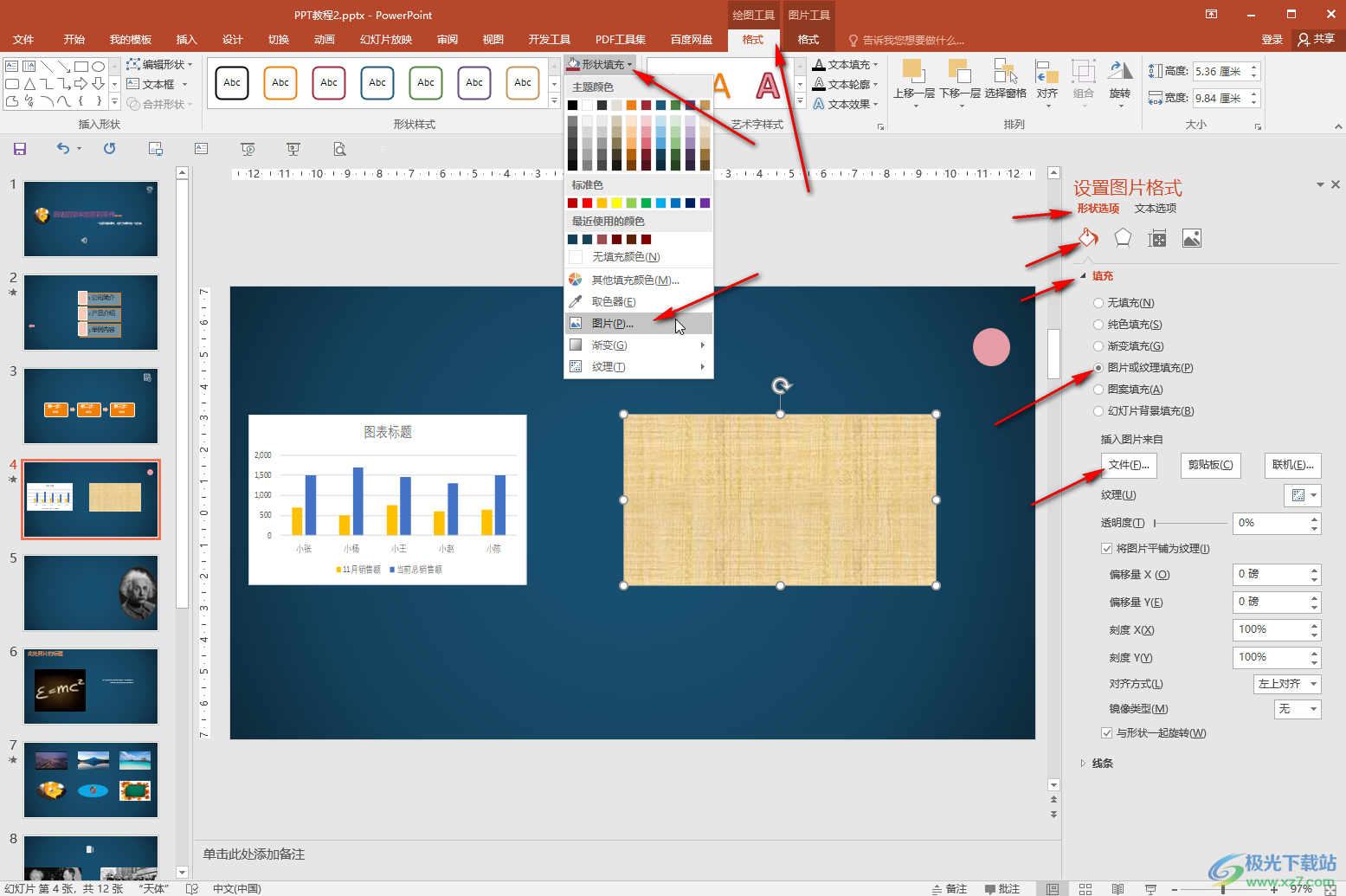1346x896 pixels.
Task: Click Bring Forward (上移一层) icon
Action: (x=913, y=71)
